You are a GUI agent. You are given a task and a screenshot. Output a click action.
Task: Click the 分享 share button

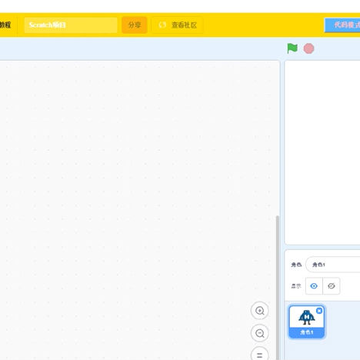[x=134, y=25]
